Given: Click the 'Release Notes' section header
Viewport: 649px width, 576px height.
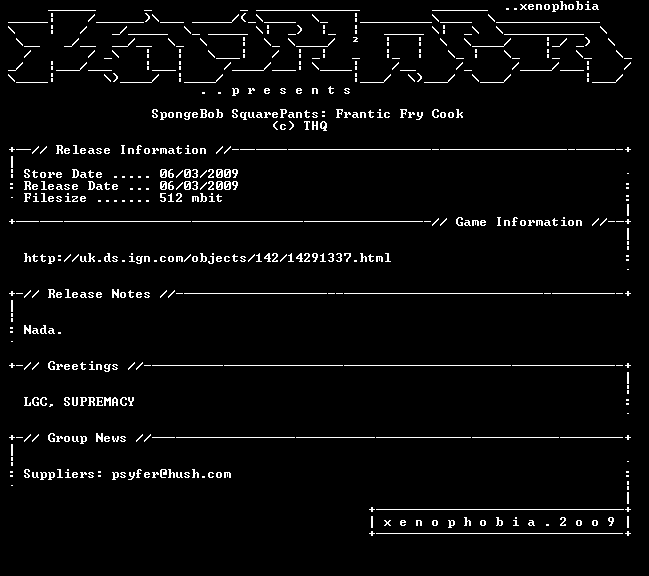Looking at the screenshot, I should (x=99, y=294).
